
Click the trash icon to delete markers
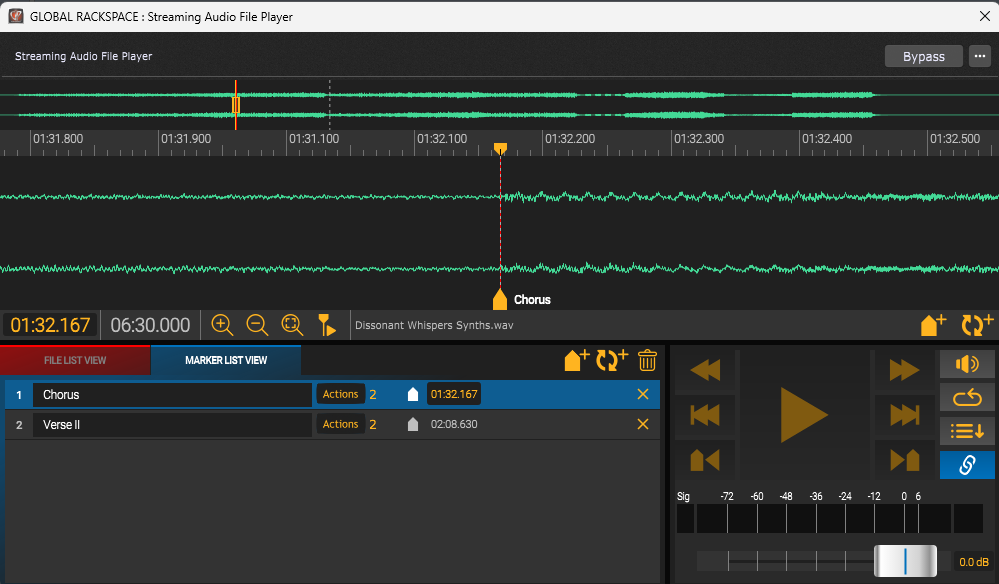point(647,360)
